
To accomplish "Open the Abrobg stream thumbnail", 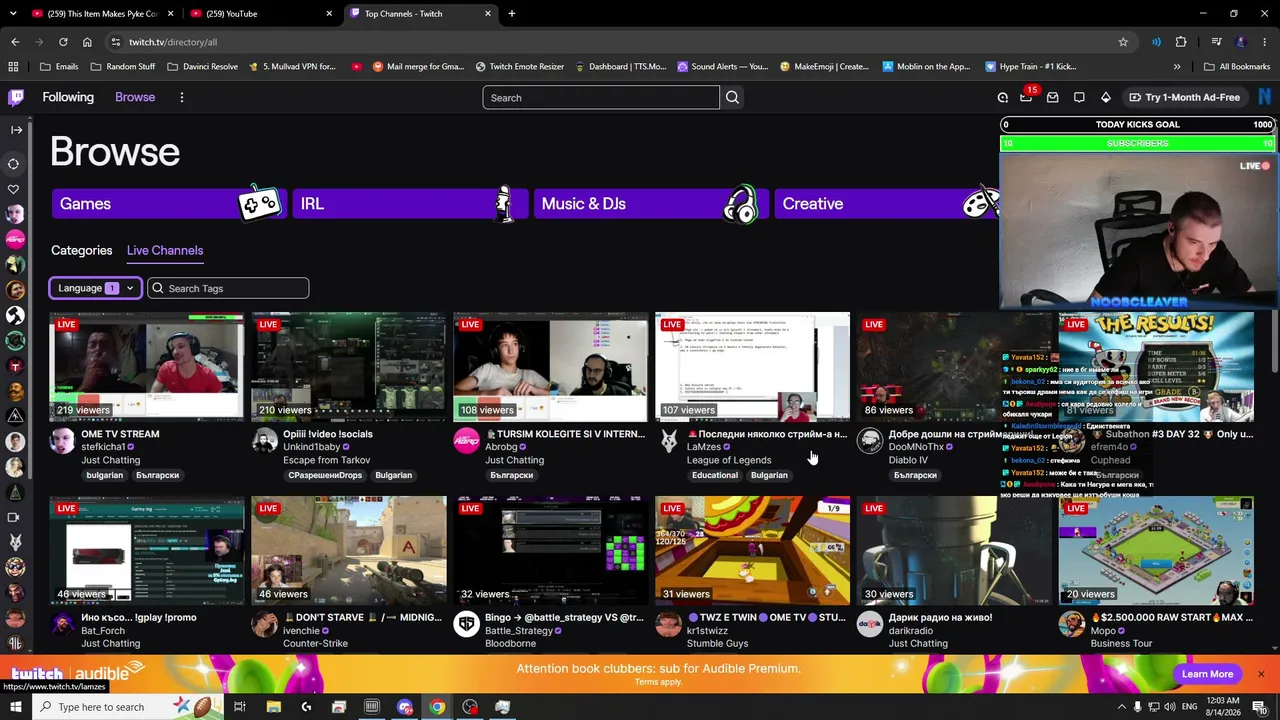I will click(x=551, y=367).
